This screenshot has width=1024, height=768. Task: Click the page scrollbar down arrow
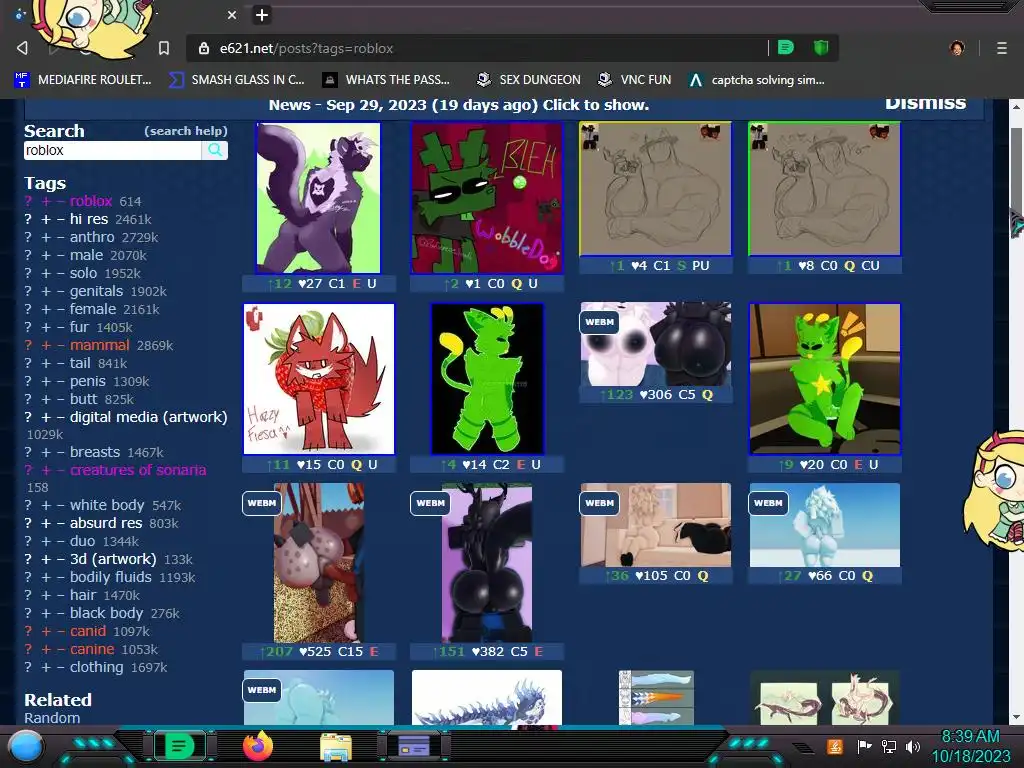point(1016,717)
